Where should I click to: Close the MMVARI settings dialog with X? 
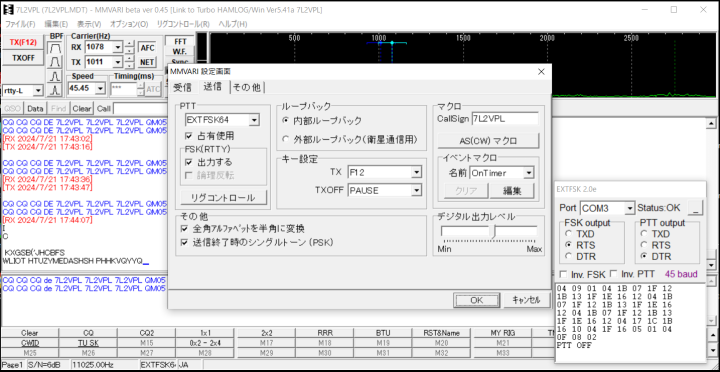click(541, 72)
